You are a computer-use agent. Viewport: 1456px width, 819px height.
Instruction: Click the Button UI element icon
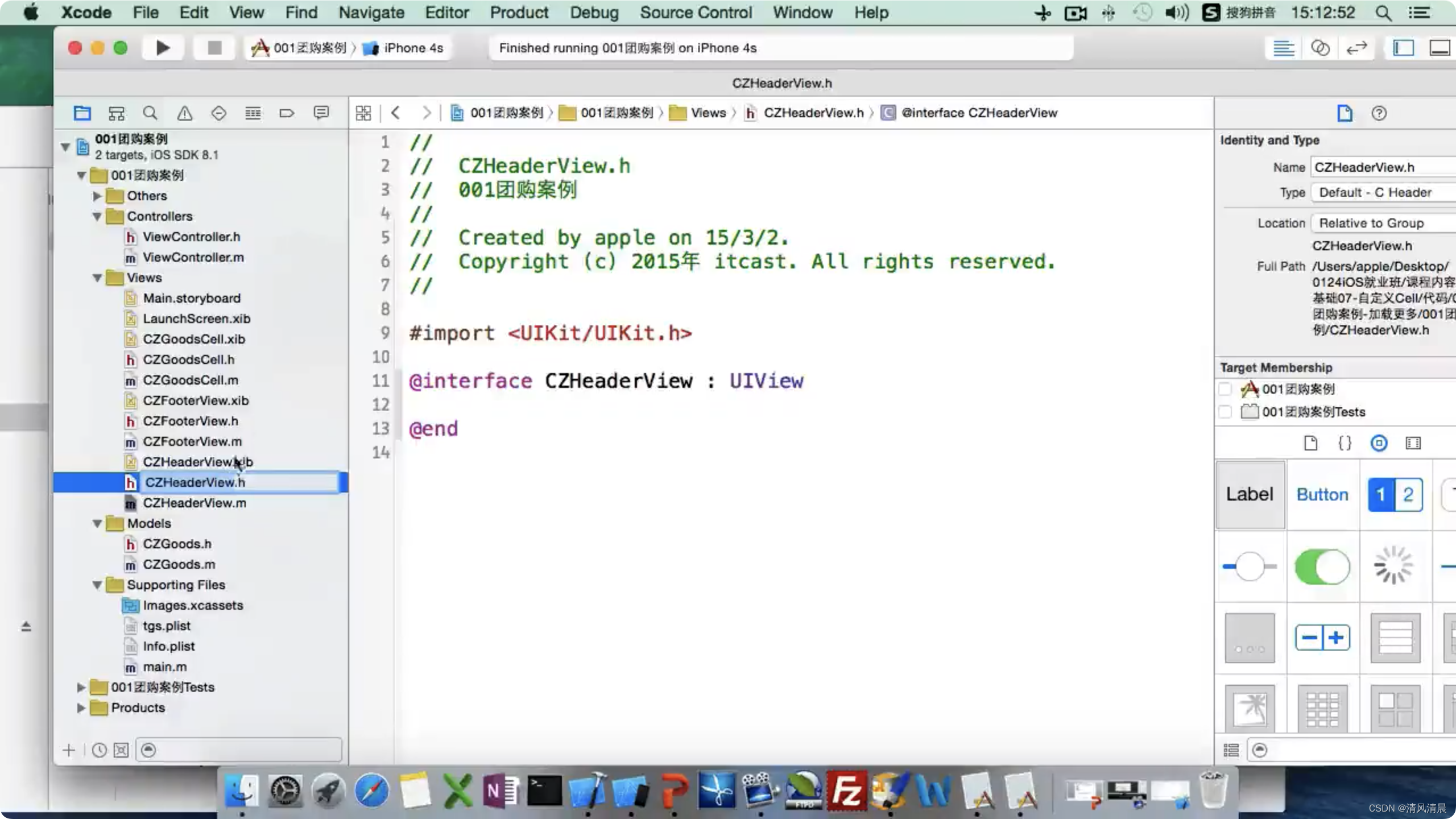(x=1322, y=494)
